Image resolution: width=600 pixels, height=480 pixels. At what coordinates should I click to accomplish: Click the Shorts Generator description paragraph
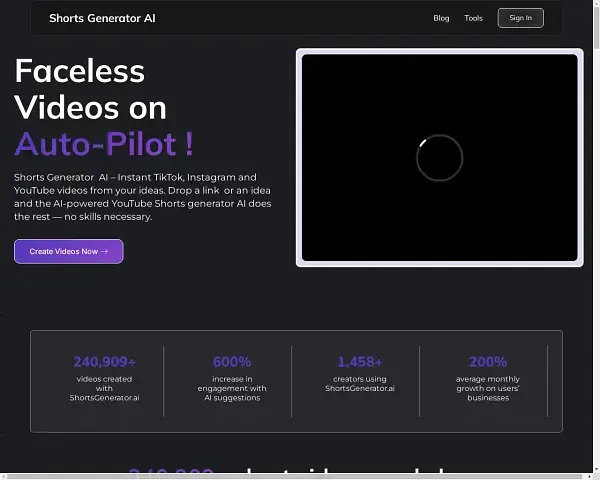pyautogui.click(x=142, y=196)
